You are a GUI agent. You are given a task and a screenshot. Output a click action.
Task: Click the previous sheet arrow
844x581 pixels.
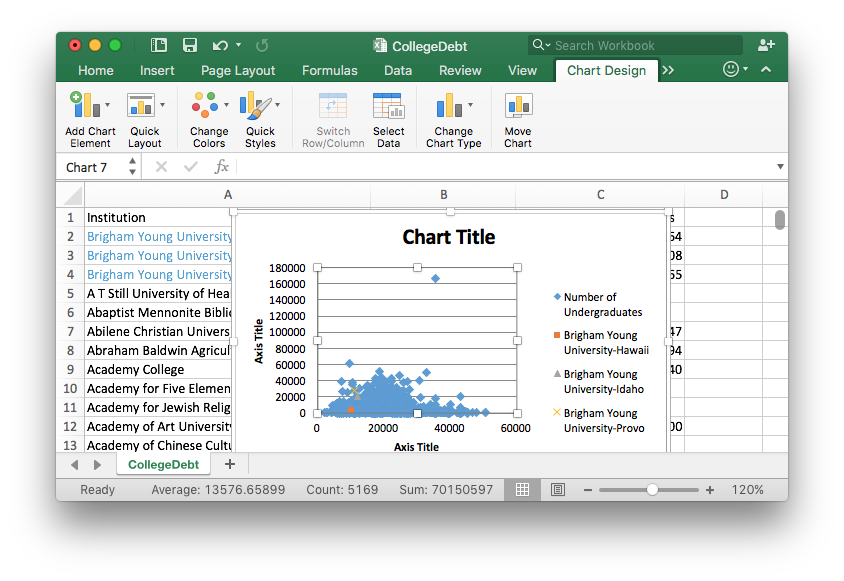(x=75, y=465)
